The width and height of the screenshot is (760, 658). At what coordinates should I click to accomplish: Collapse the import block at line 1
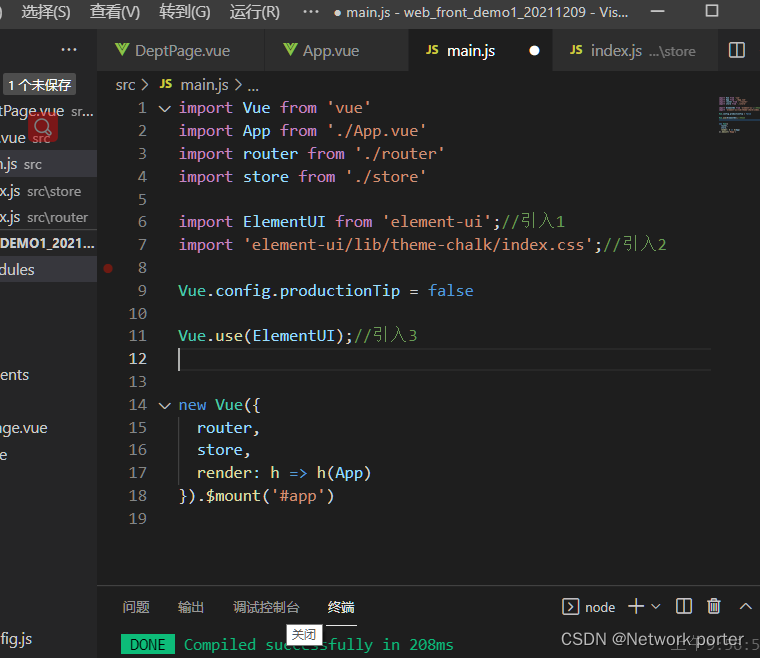[x=165, y=109]
